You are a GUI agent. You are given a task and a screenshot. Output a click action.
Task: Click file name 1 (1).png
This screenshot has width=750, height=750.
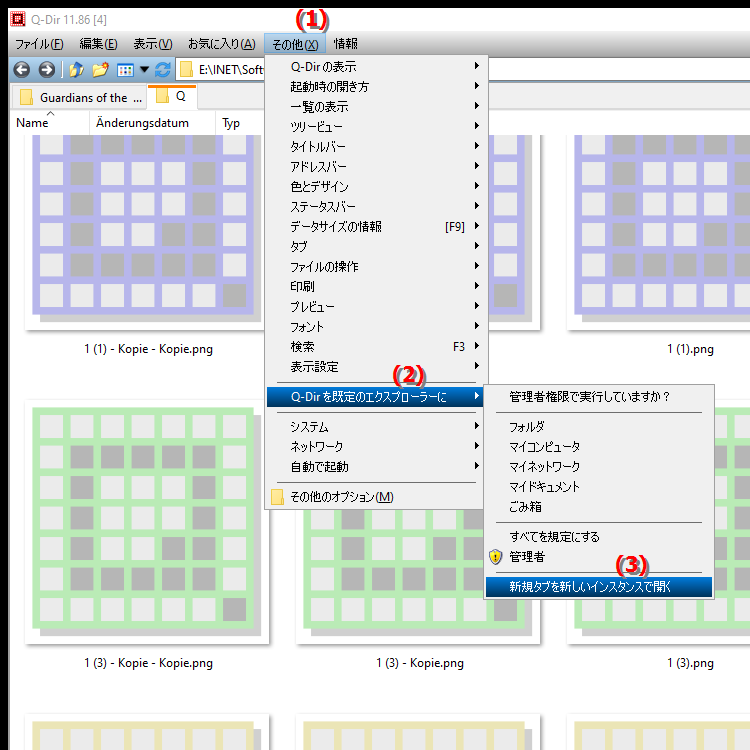pos(690,349)
